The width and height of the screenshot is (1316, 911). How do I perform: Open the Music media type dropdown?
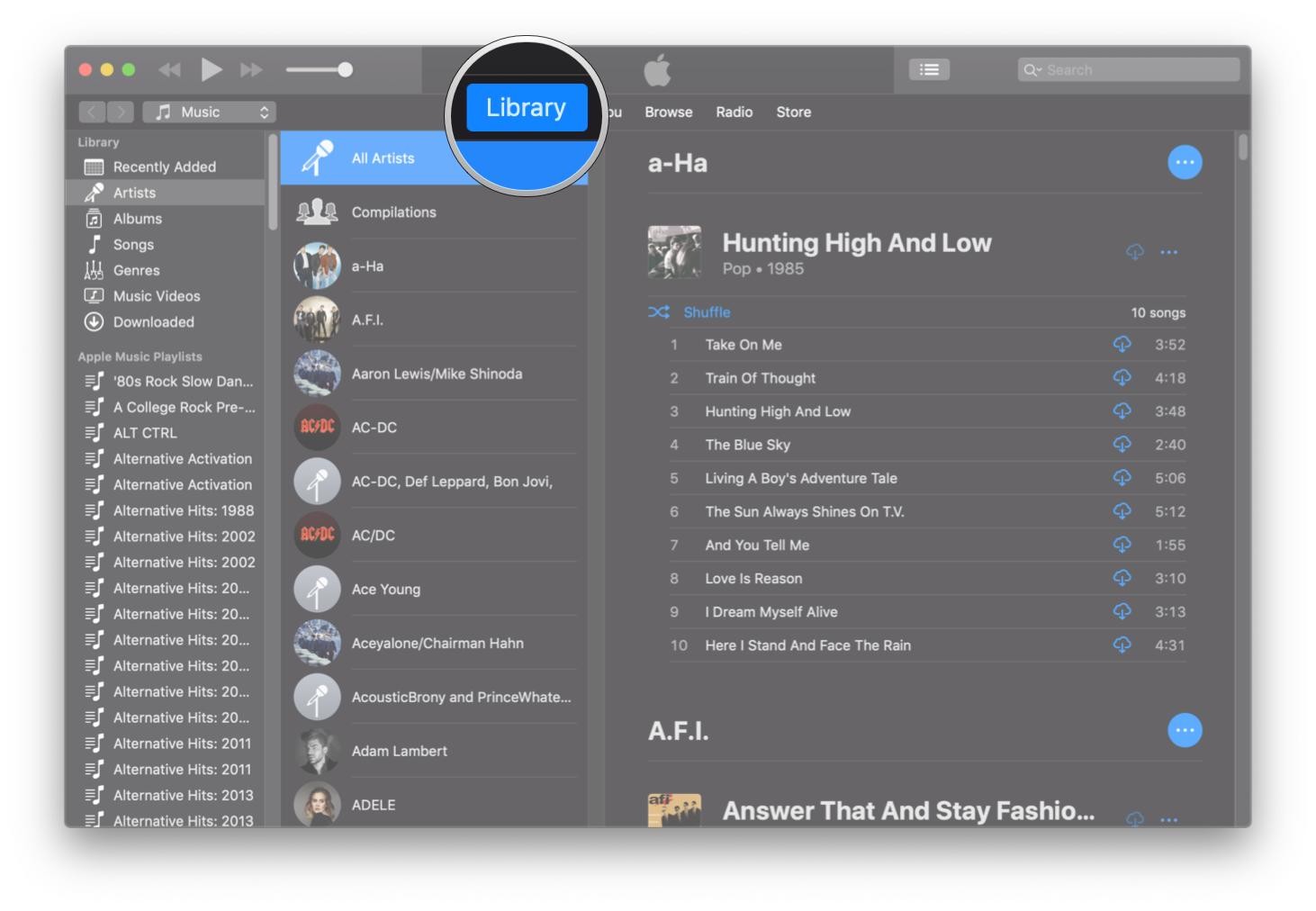(x=209, y=112)
